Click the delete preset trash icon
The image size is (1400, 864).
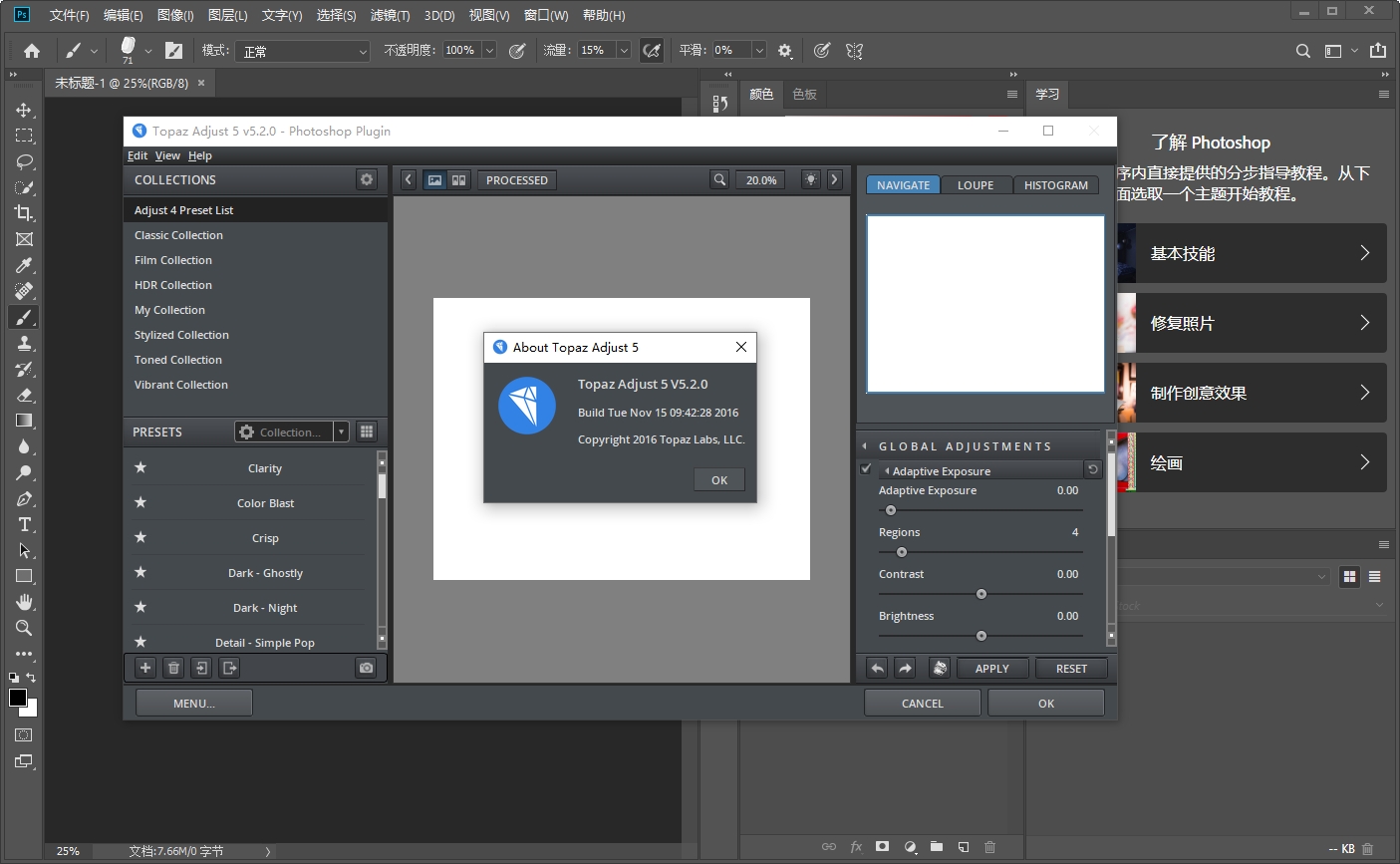pyautogui.click(x=173, y=668)
